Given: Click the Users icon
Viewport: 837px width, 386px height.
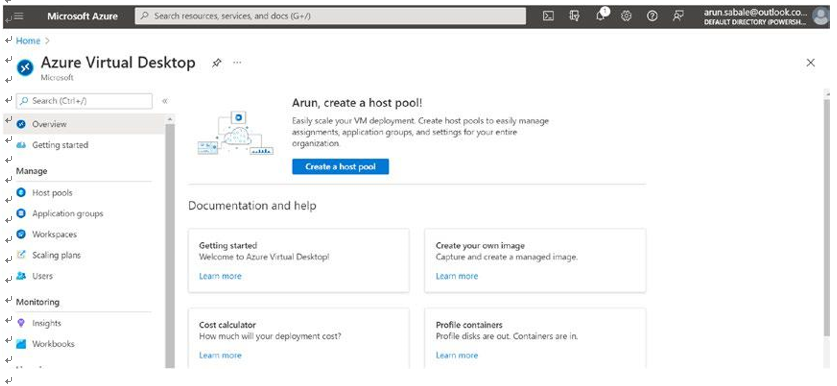Looking at the screenshot, I should 21,276.
